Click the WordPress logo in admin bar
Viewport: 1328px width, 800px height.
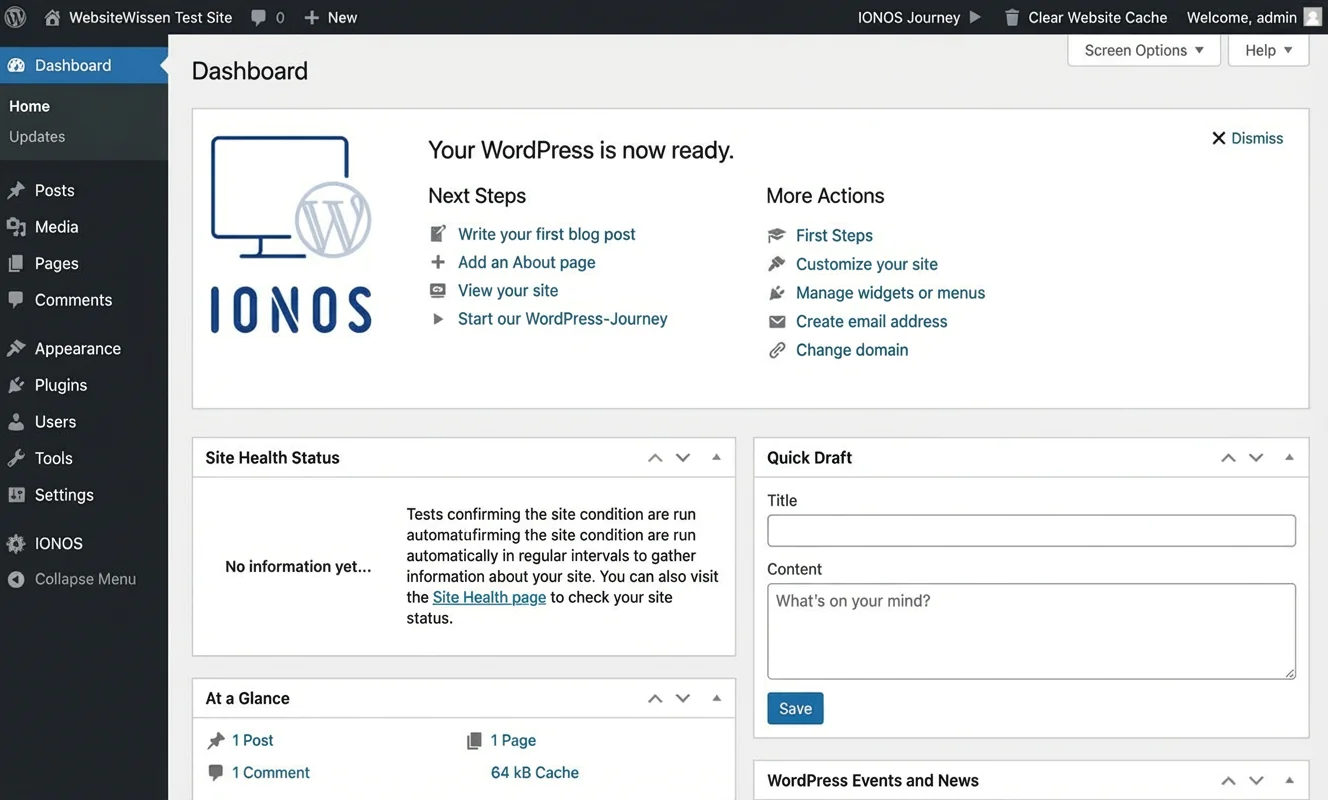click(16, 17)
